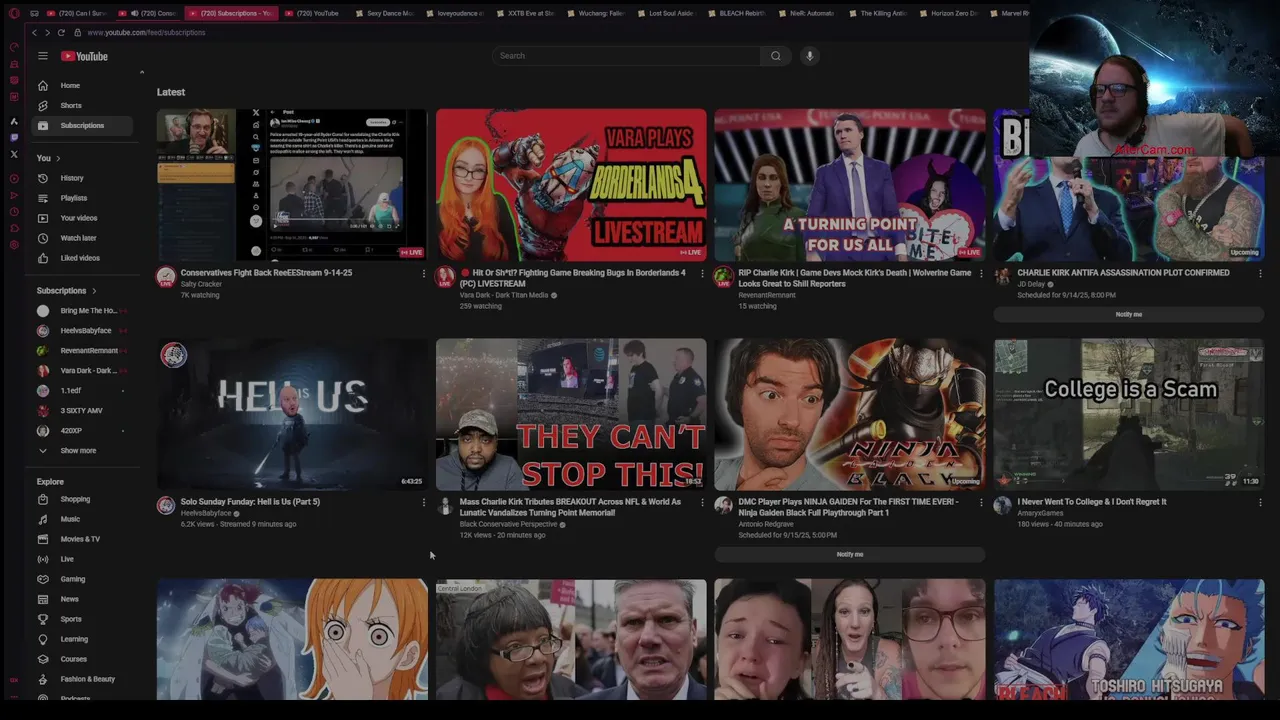Screen dimensions: 1280x720
Task: Select the address bar URL field
Action: (147, 32)
